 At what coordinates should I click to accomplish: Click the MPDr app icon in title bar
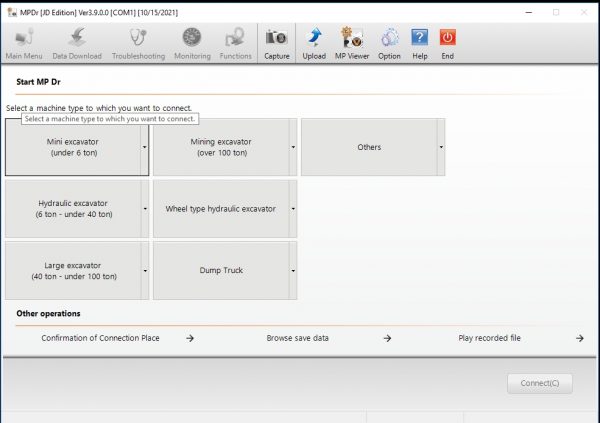coord(12,12)
